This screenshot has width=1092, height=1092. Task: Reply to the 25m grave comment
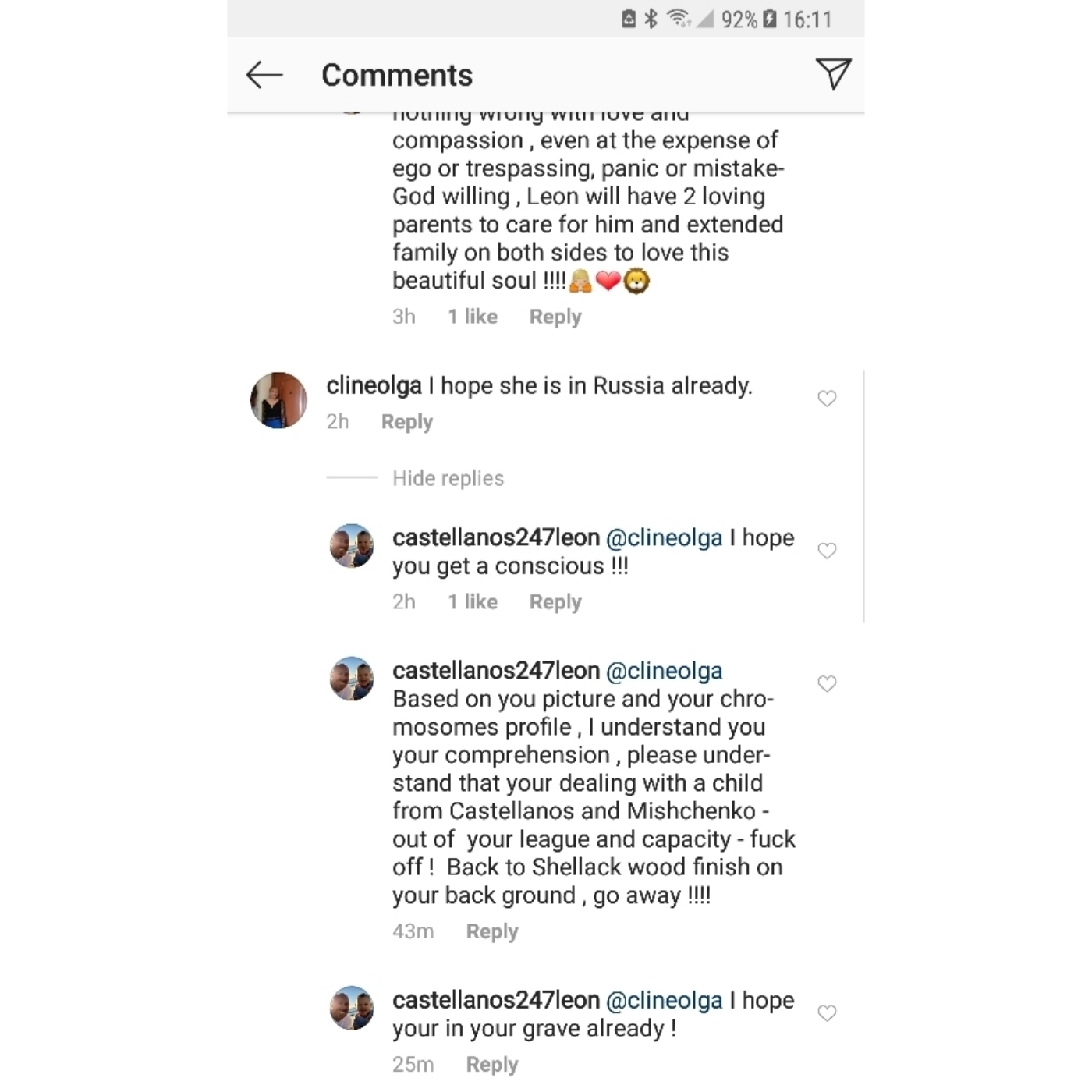tap(492, 1065)
